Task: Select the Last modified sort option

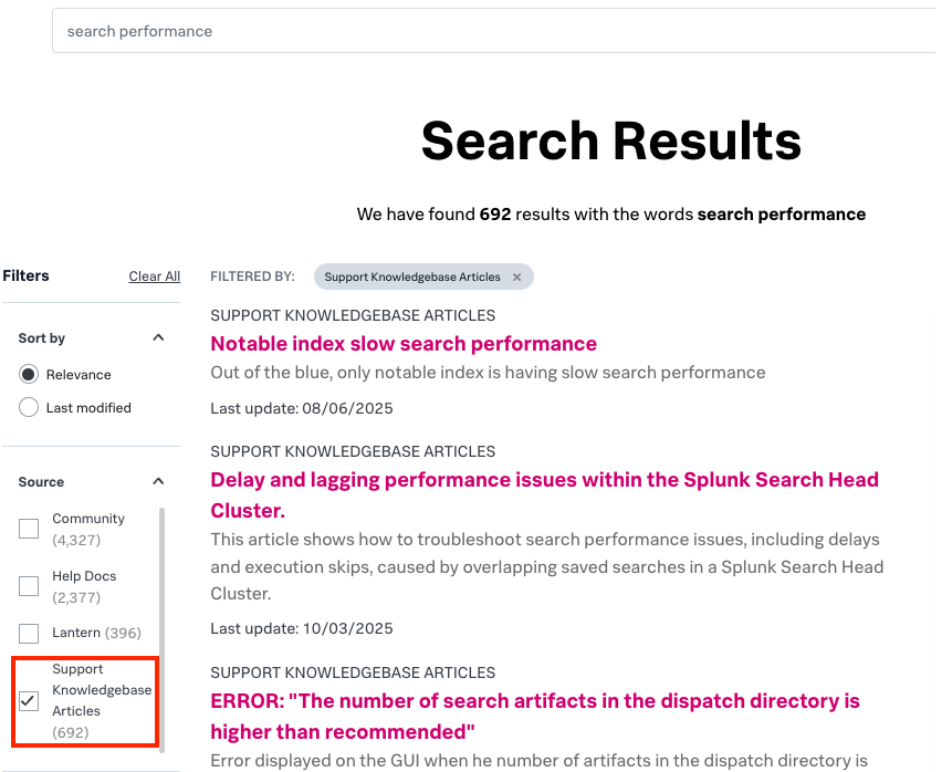Action: pos(29,408)
